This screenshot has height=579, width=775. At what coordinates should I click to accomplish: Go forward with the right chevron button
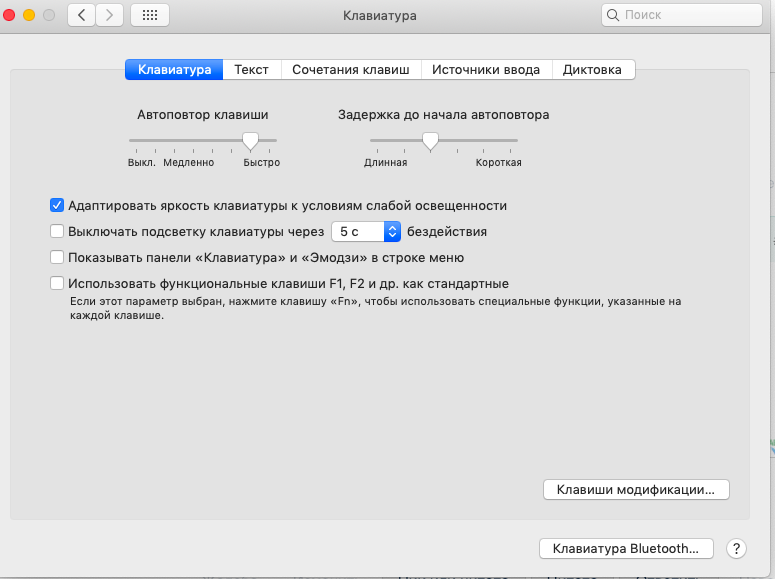coord(109,15)
